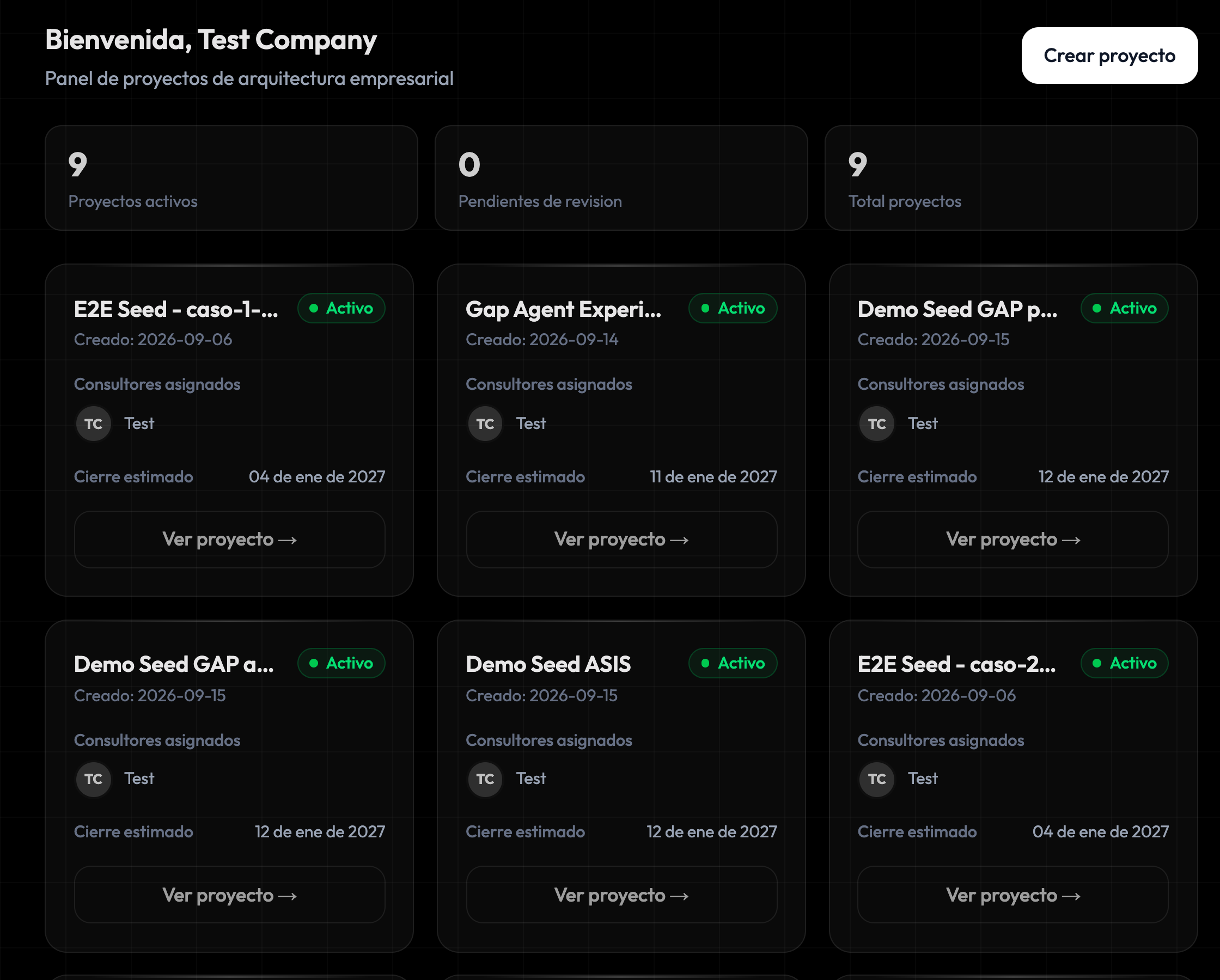
Task: Select the title "Demo Seed GAP p..."
Action: pos(957,309)
